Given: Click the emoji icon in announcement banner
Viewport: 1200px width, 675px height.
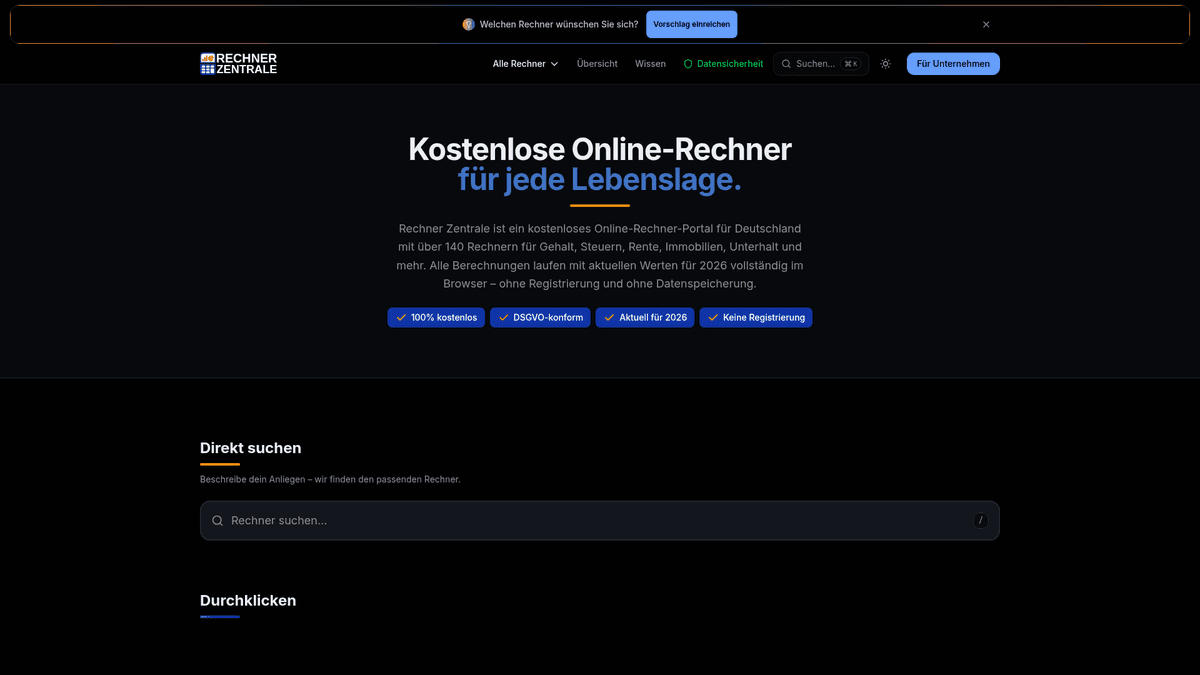Looking at the screenshot, I should [x=468, y=24].
